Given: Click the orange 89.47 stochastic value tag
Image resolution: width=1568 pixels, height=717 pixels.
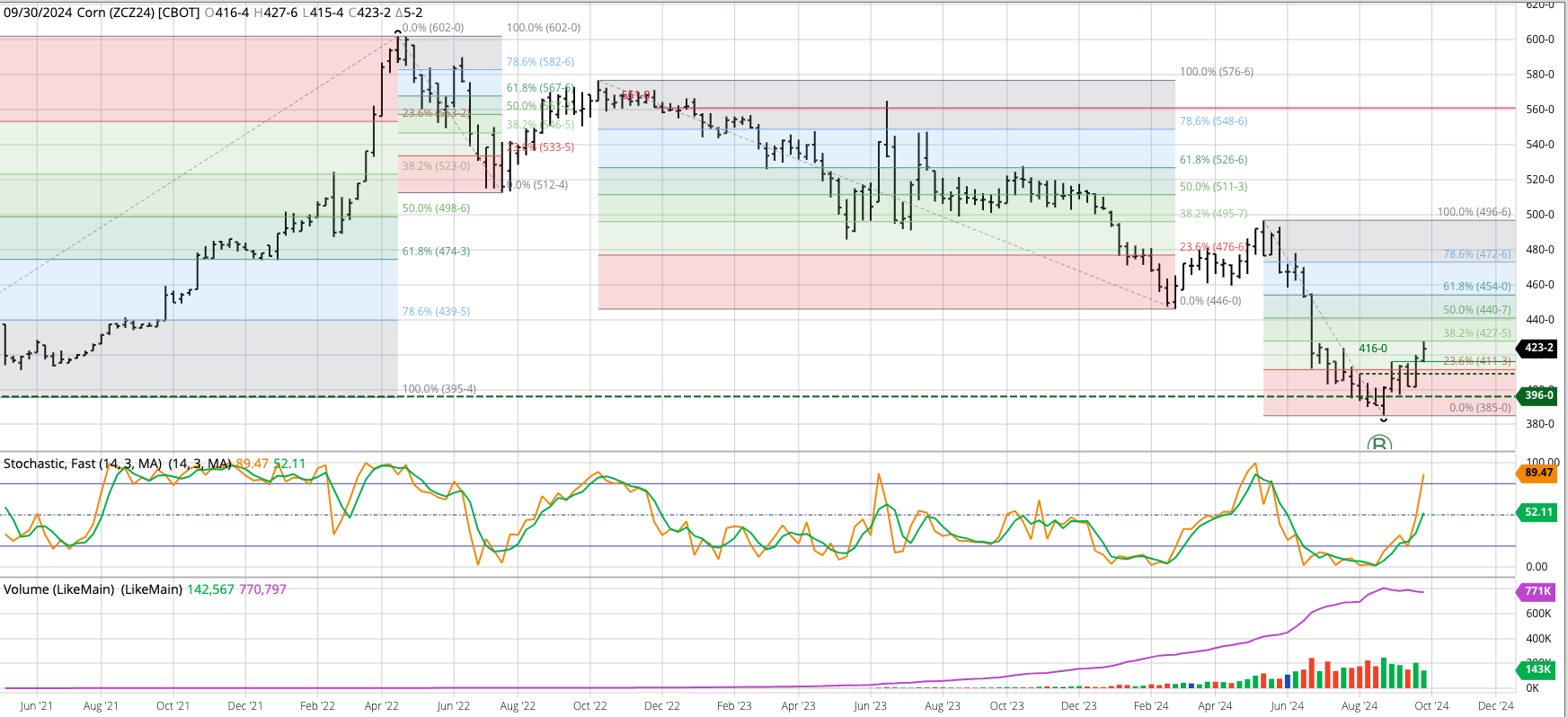Looking at the screenshot, I should [x=1538, y=473].
